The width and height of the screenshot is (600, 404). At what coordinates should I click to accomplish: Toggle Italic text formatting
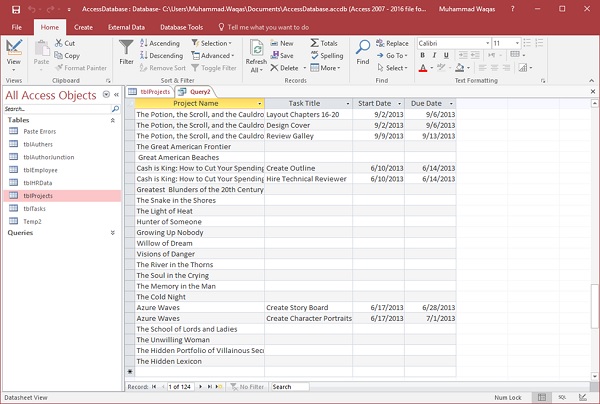point(434,57)
